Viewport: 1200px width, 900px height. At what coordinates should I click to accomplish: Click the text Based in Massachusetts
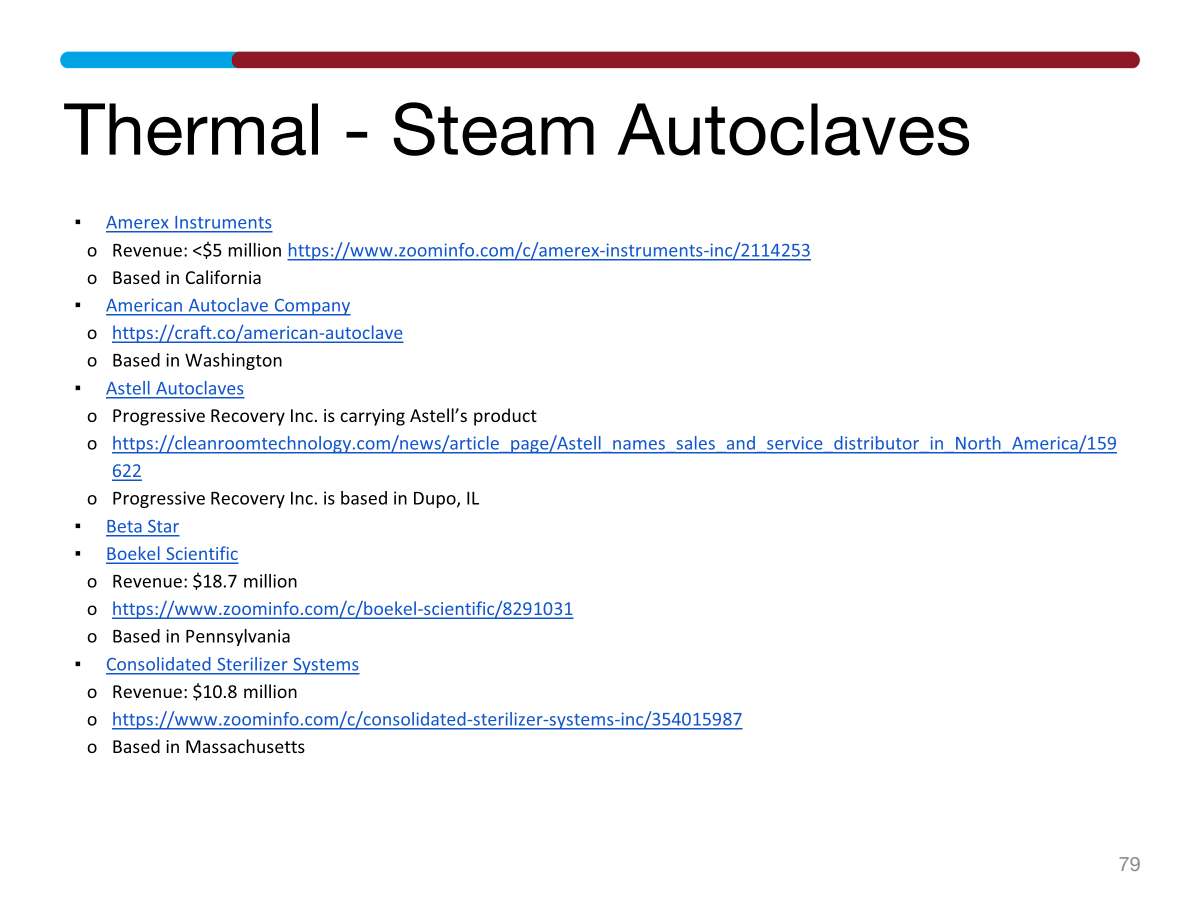pos(208,747)
